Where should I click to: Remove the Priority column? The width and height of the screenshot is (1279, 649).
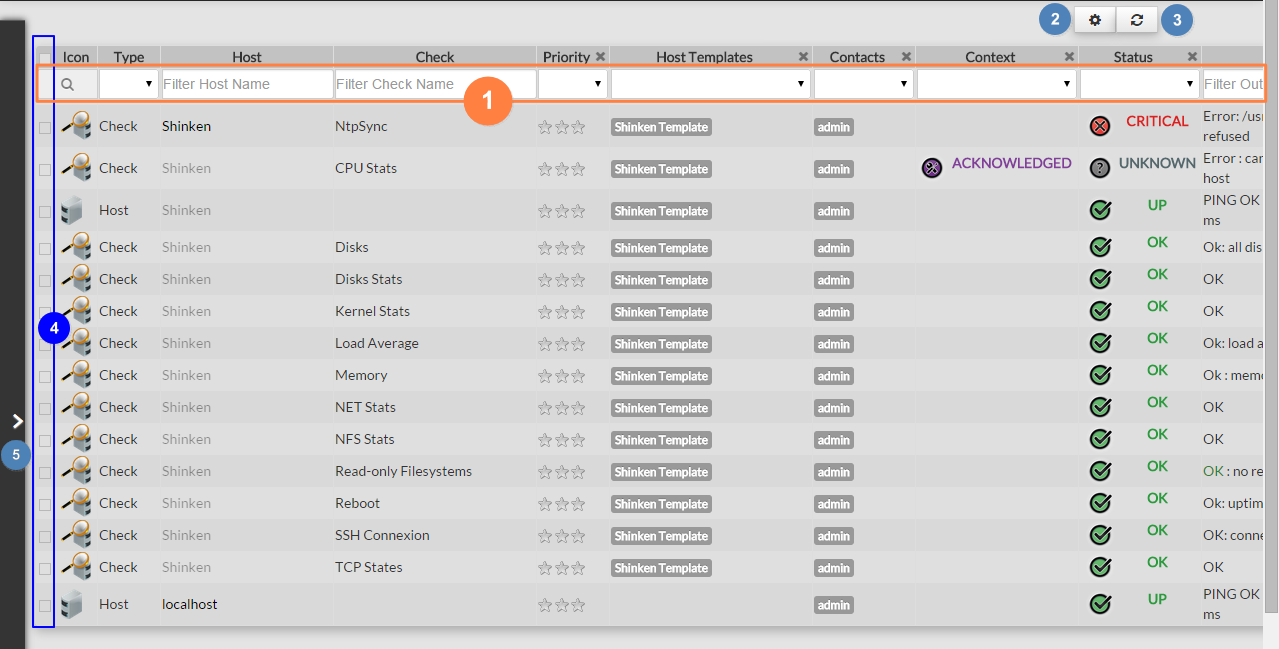pyautogui.click(x=600, y=57)
